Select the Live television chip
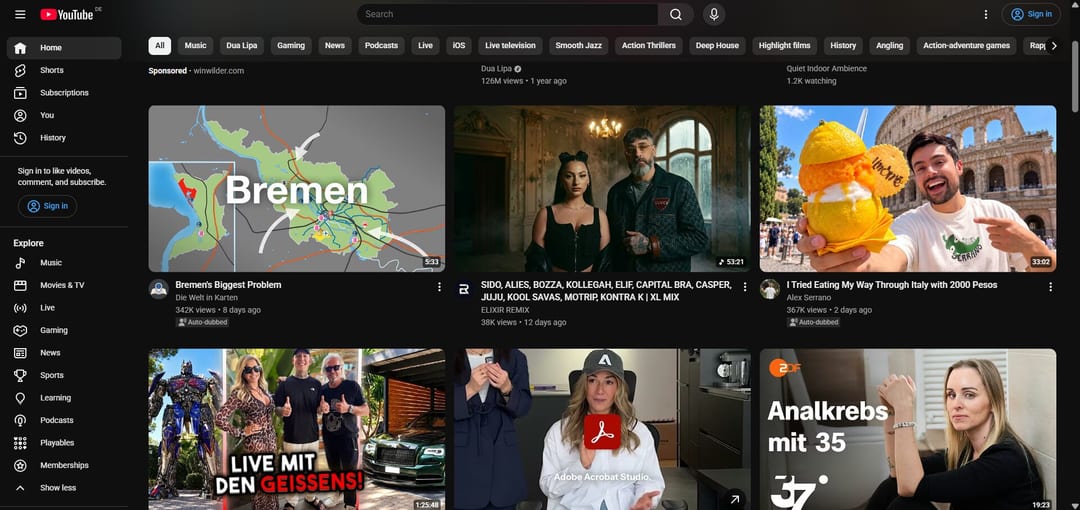This screenshot has width=1080, height=510. click(x=510, y=45)
